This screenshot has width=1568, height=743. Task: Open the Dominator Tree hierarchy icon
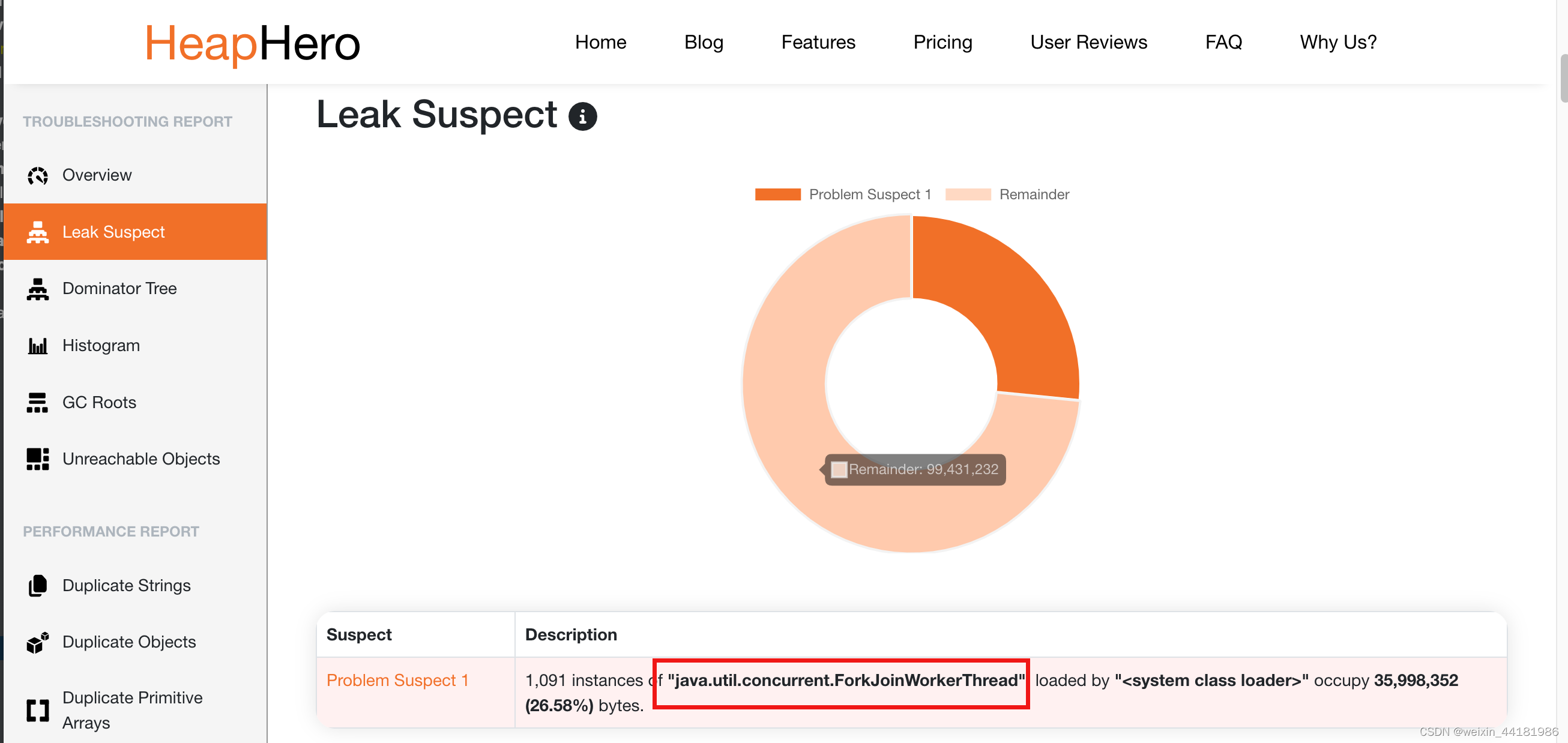pyautogui.click(x=38, y=289)
